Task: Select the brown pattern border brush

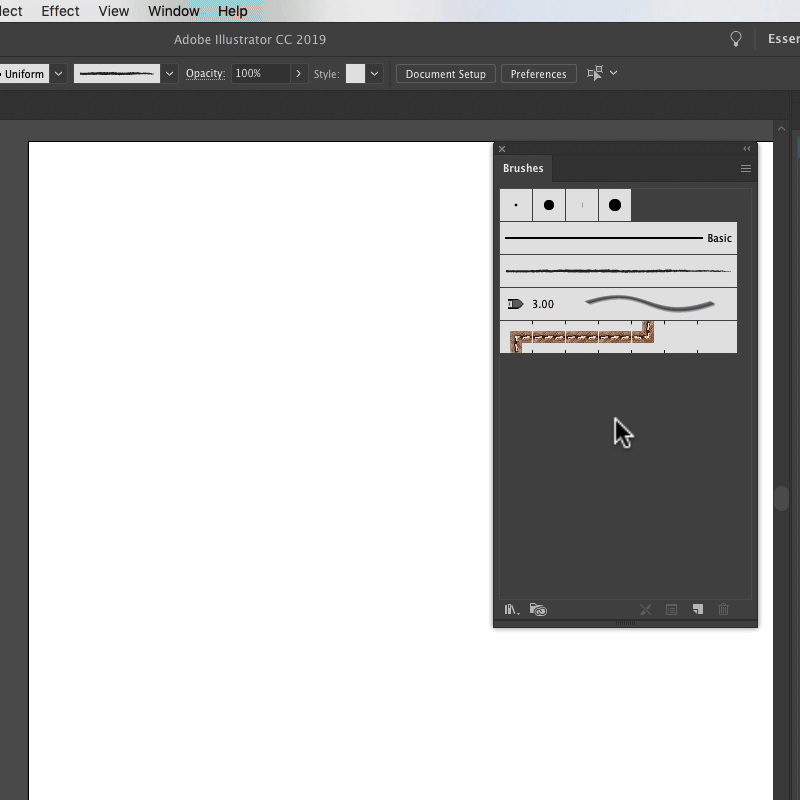Action: [x=618, y=337]
